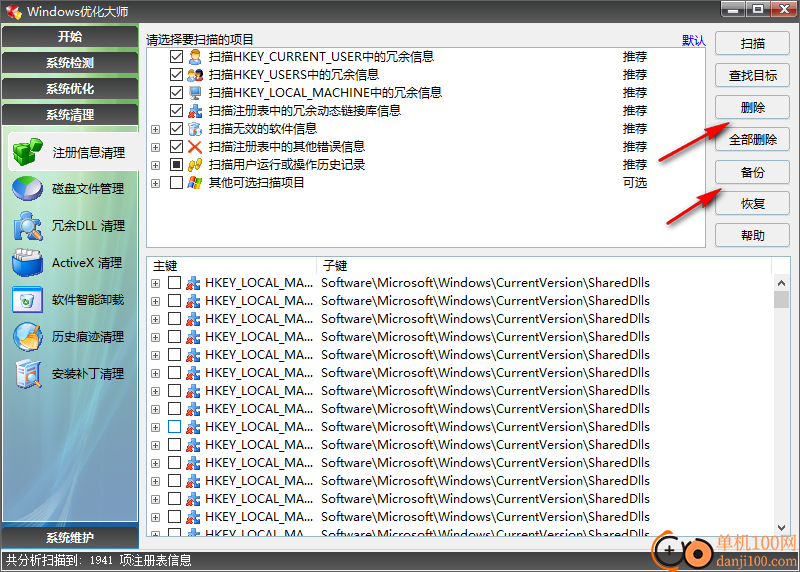Click the red X icon for 其他错误信息
800x572 pixels.
coord(195,147)
